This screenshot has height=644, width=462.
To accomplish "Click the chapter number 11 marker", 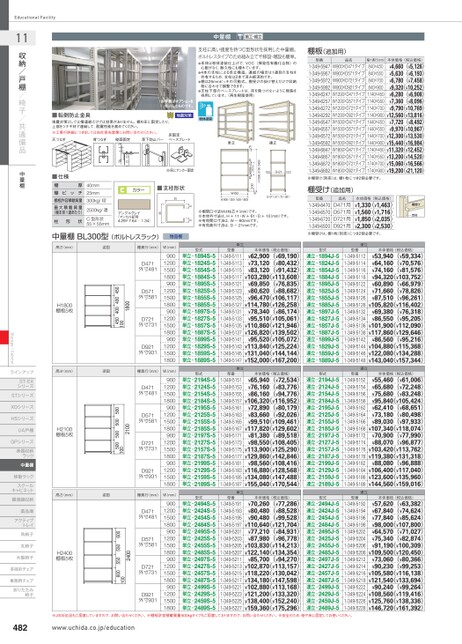I will point(22,38).
